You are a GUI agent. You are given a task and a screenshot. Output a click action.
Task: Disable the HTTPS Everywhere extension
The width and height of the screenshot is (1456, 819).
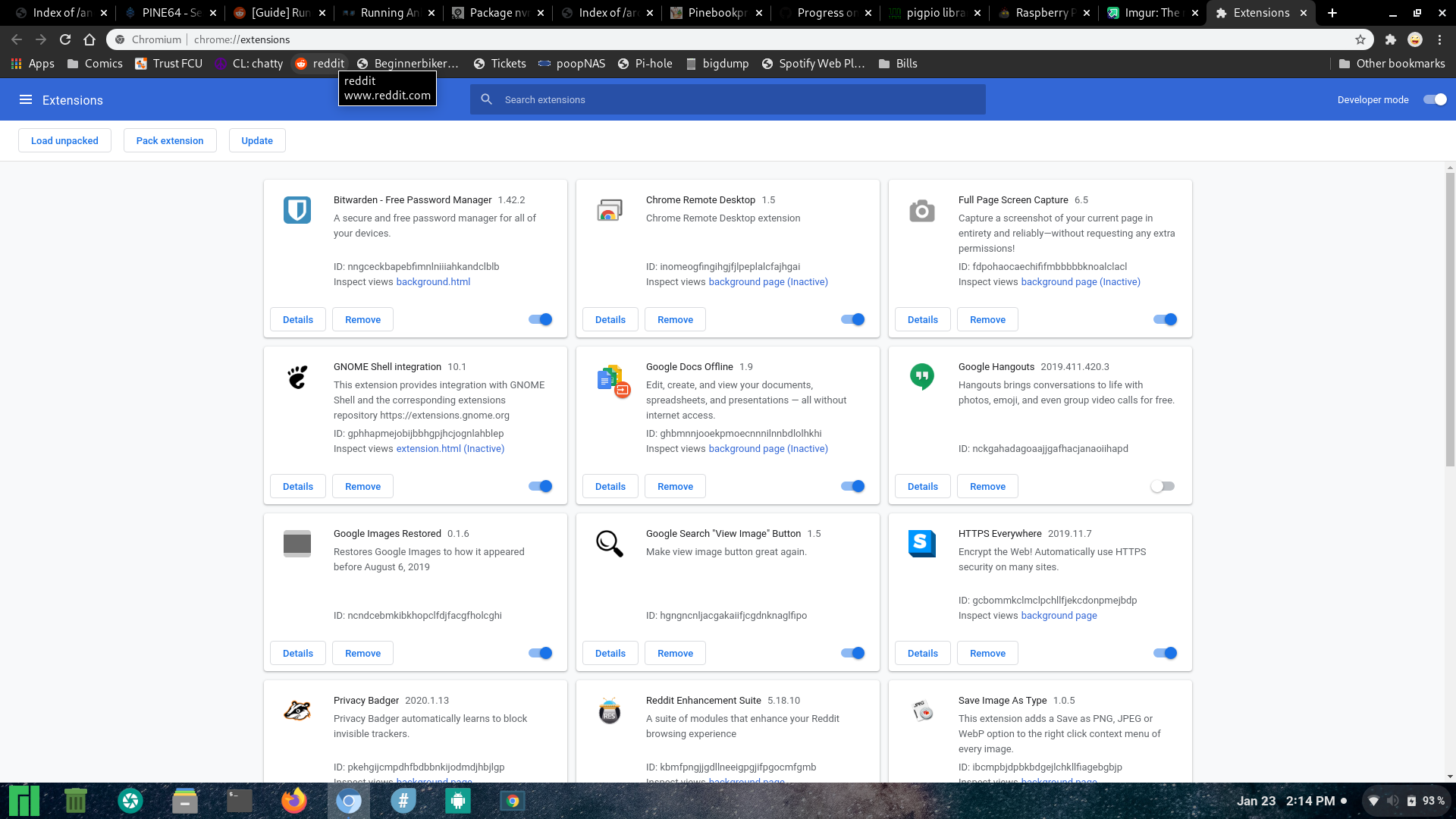pyautogui.click(x=1165, y=653)
